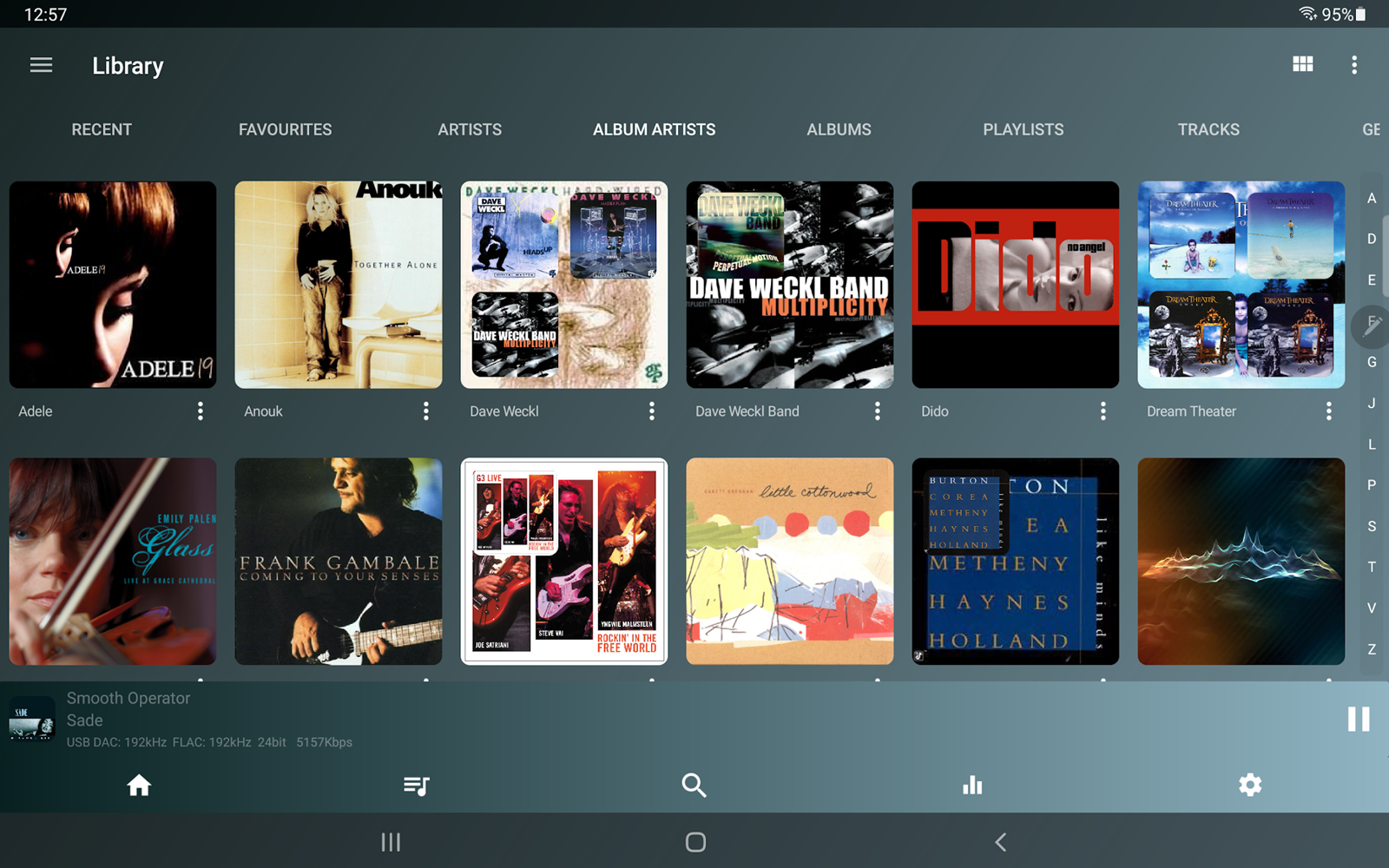Open more options for Dave Weckl
The image size is (1389, 868).
pos(652,411)
